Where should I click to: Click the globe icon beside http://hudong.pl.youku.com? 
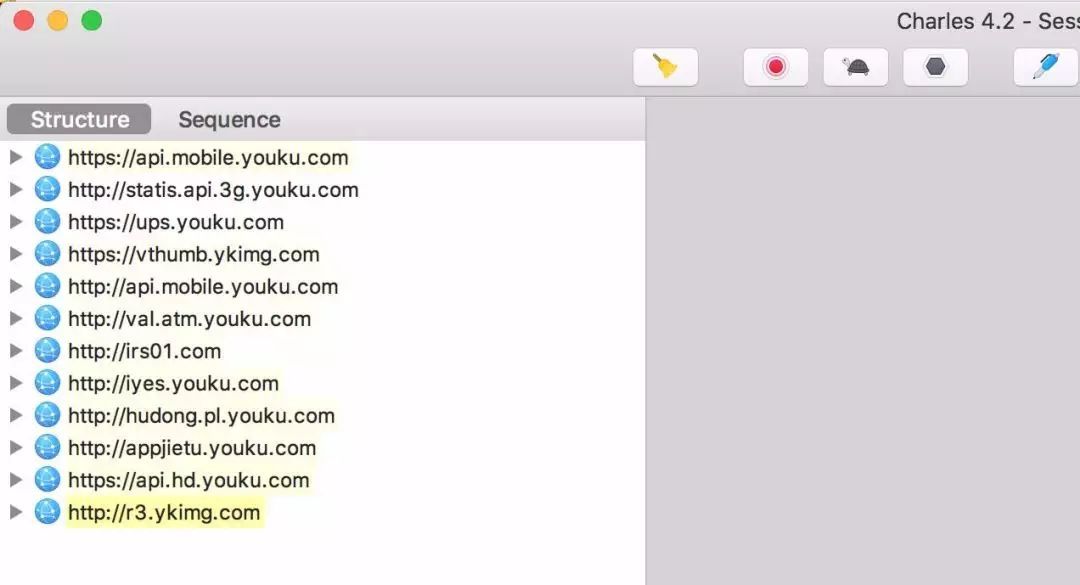47,415
